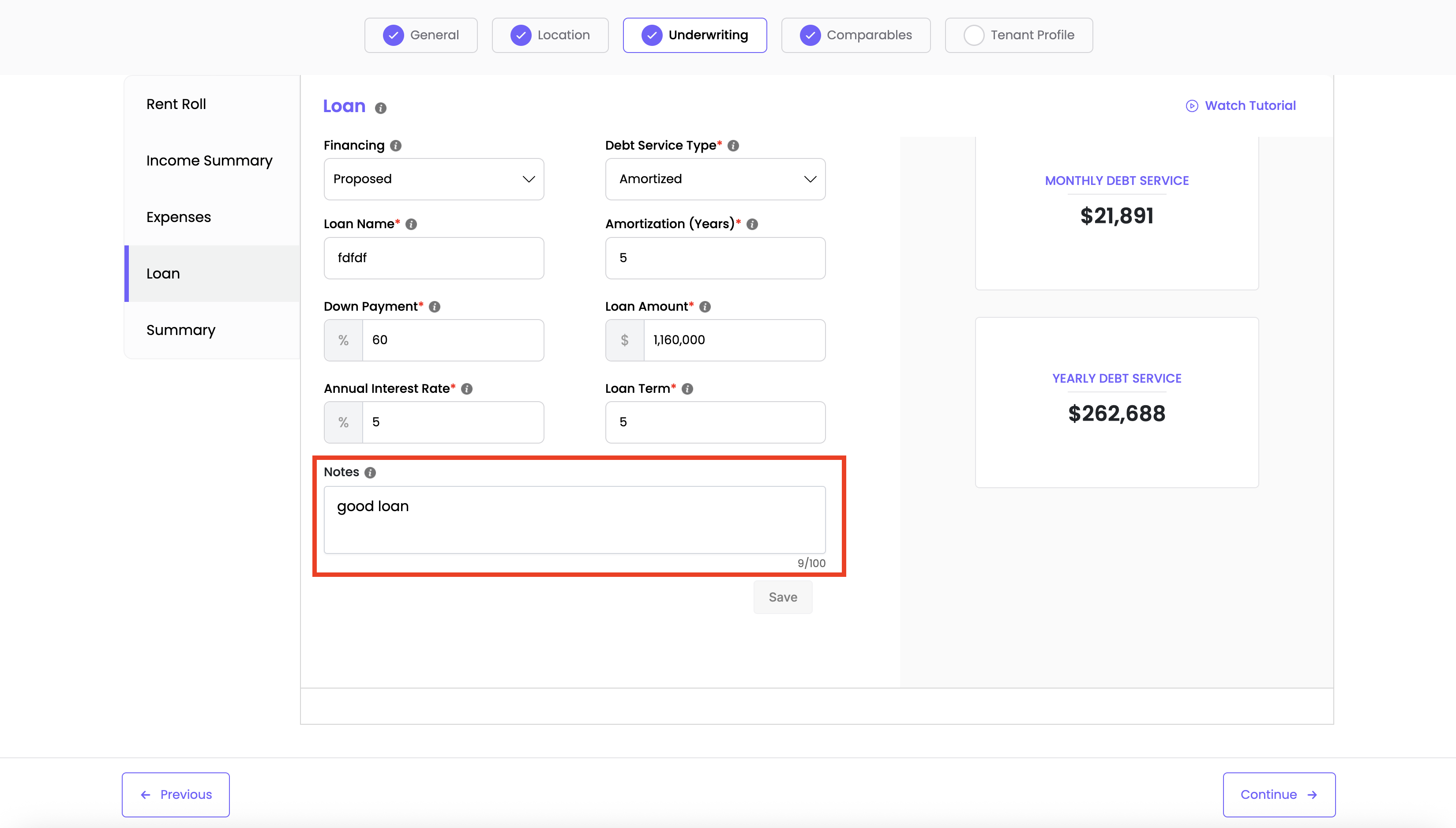Click Annual Interest Rate info icon
This screenshot has height=828, width=1456.
click(x=466, y=389)
